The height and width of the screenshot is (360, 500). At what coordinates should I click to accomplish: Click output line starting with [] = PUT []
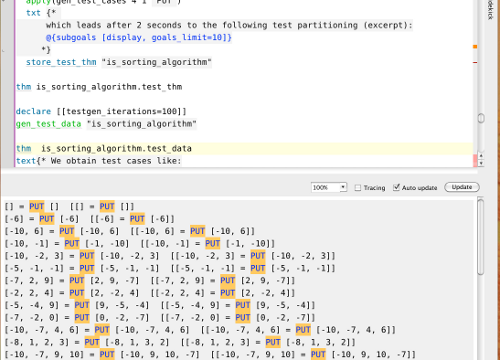[69, 207]
